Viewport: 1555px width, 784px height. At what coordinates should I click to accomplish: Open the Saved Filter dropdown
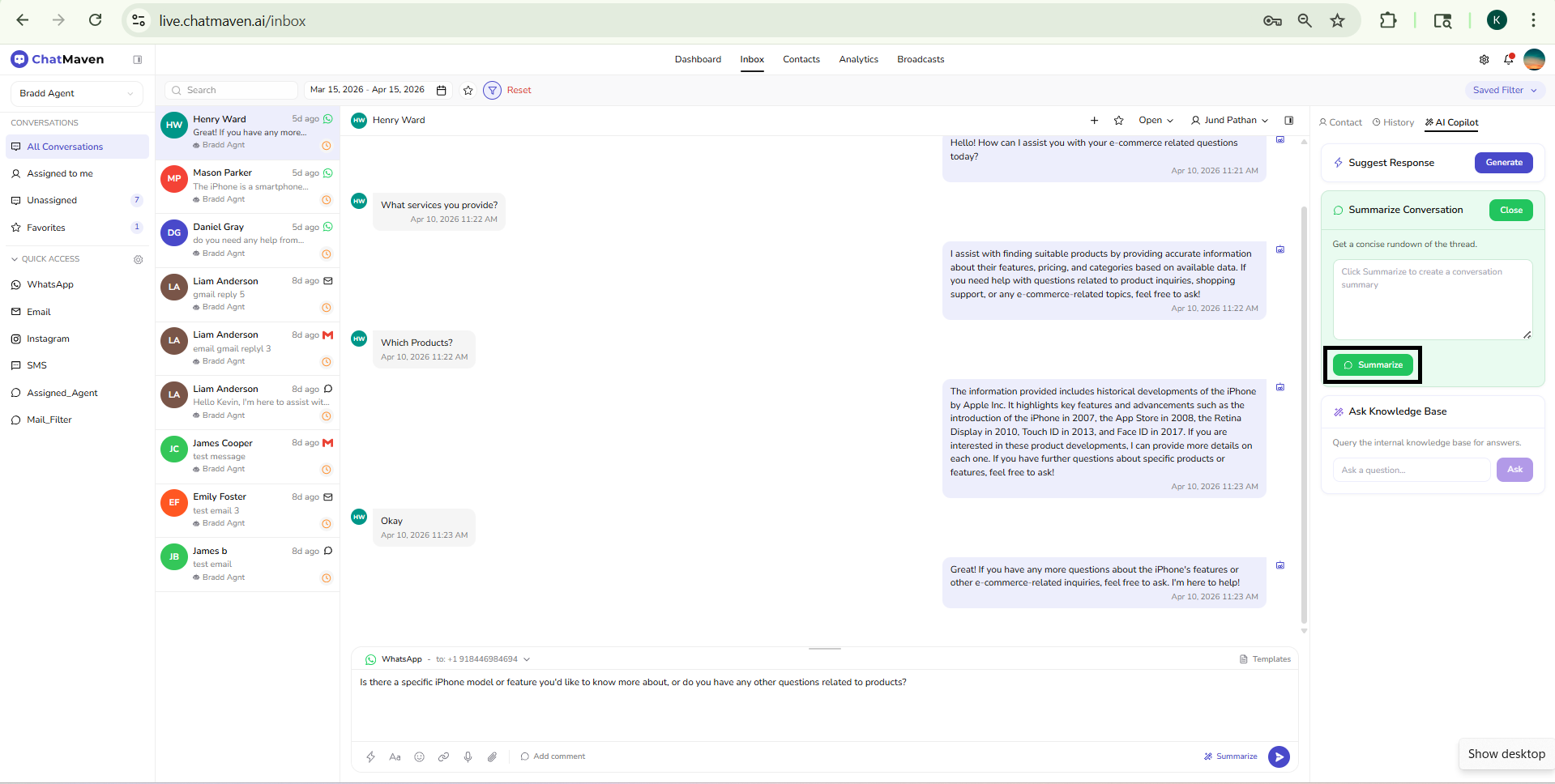tap(1504, 90)
